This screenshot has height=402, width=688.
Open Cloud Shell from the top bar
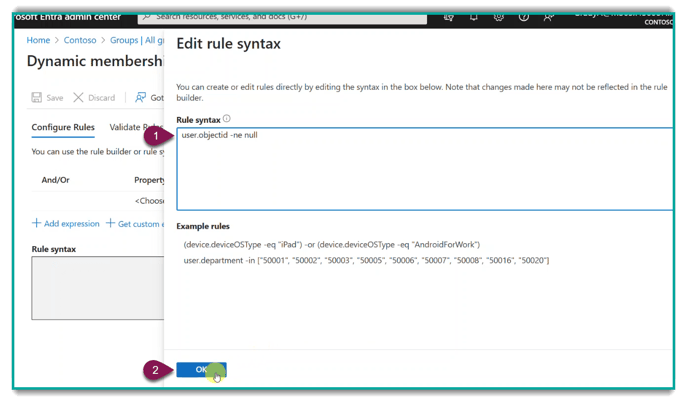(x=449, y=17)
